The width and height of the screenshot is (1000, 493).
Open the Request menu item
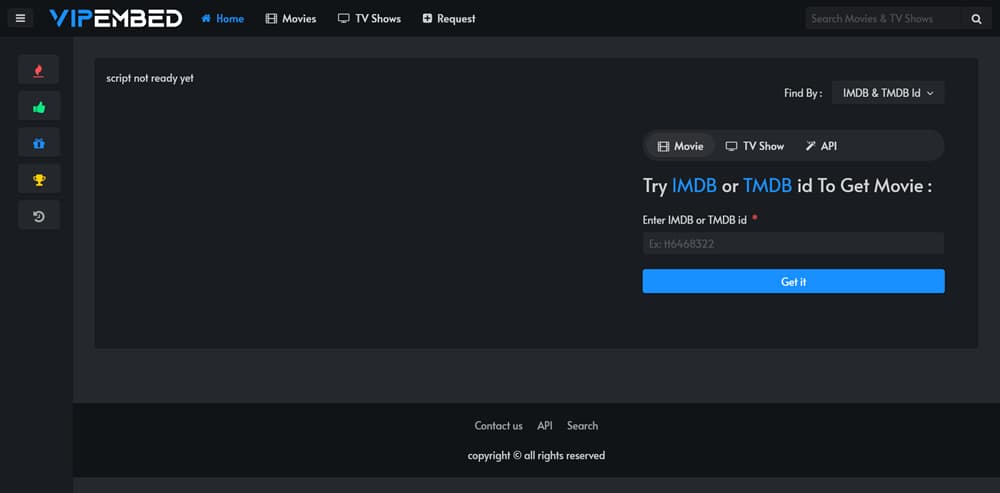pos(449,18)
